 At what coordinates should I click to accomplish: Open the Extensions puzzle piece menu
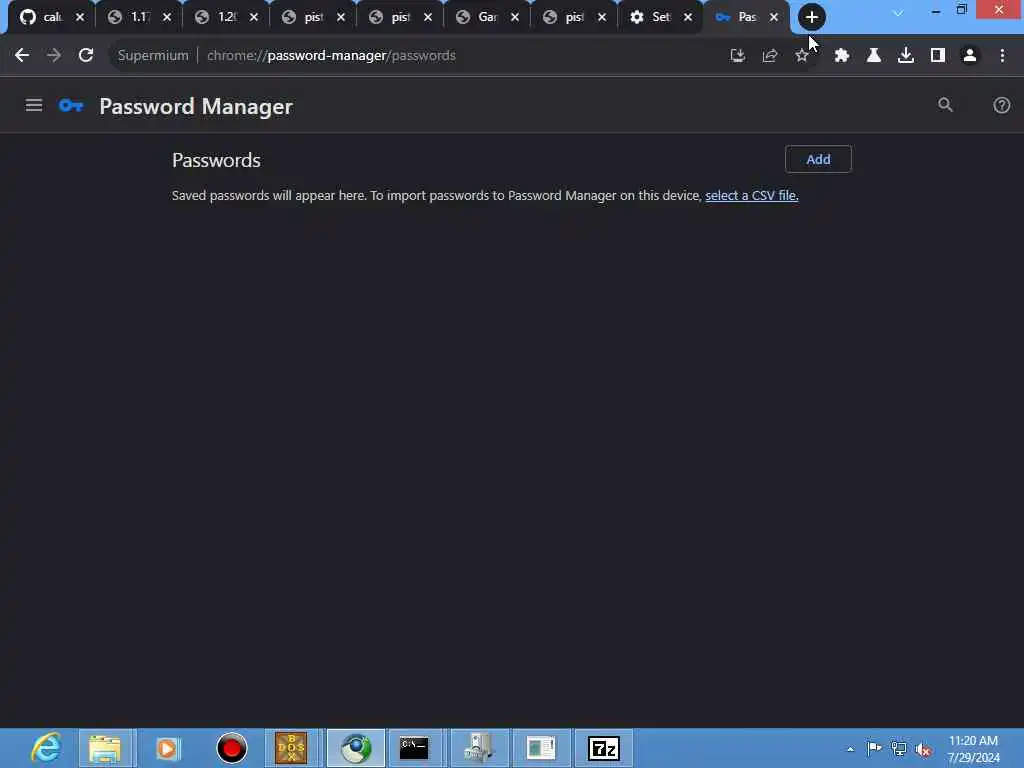pos(842,56)
